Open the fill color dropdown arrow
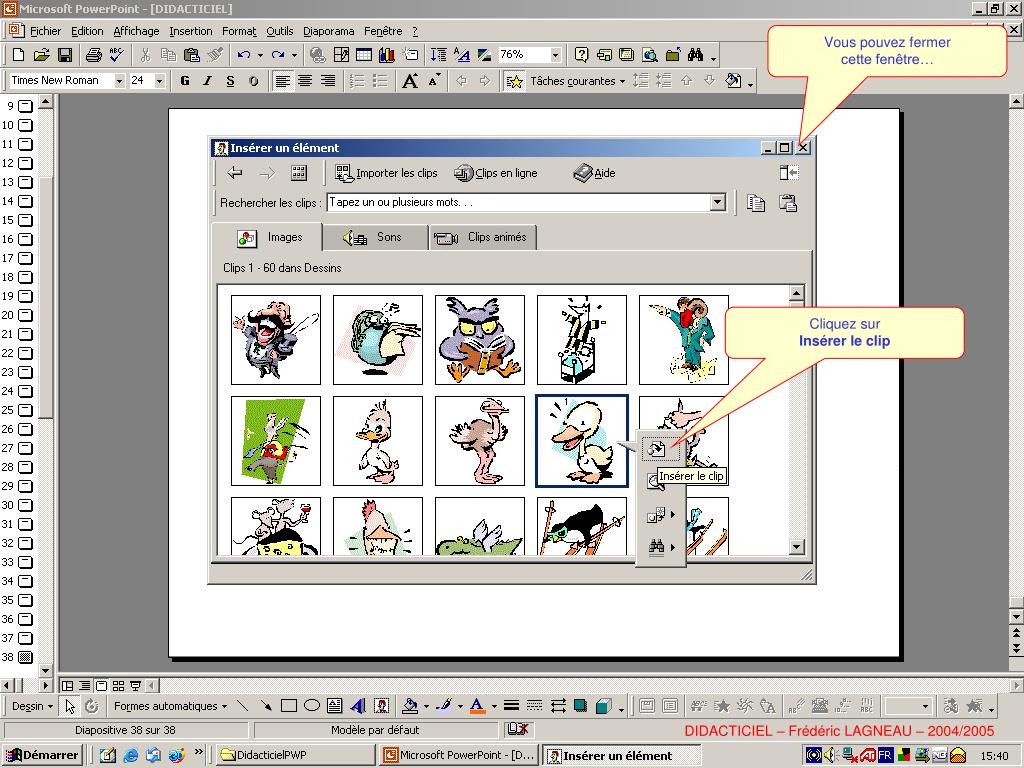The height and width of the screenshot is (768, 1024). pos(426,706)
